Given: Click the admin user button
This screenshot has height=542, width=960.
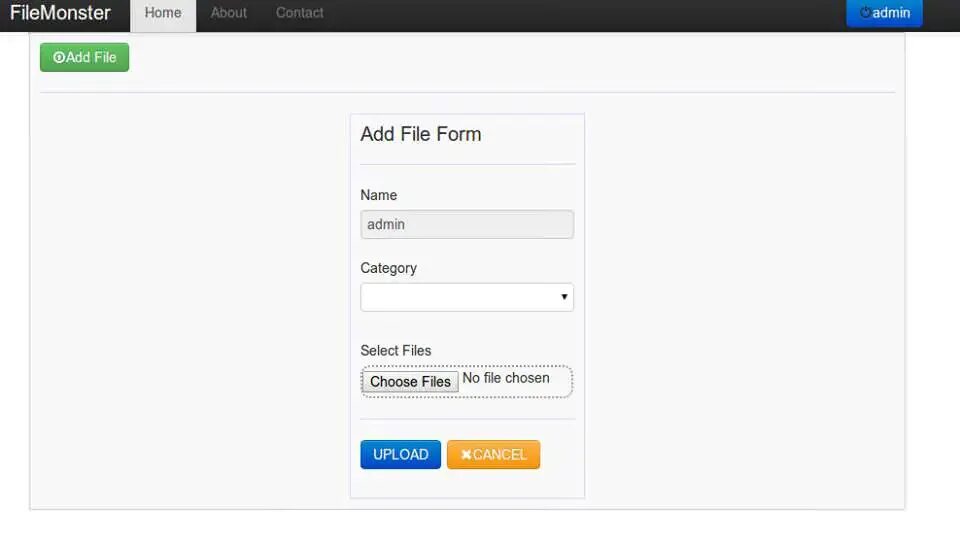Looking at the screenshot, I should coord(884,13).
